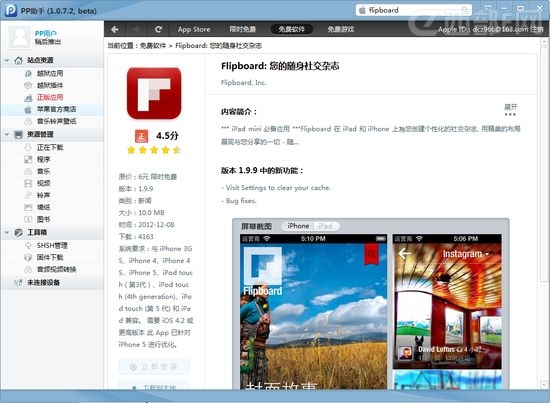Show the iPad screenshots

(x=326, y=226)
